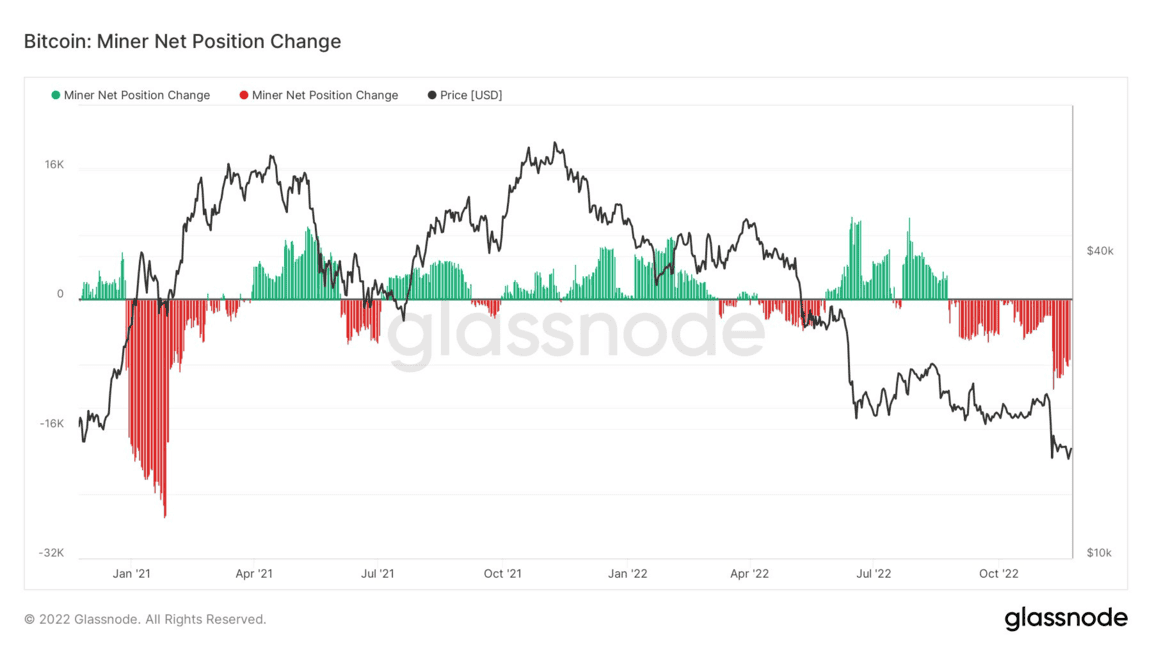Click the black Price legend dot

pyautogui.click(x=432, y=95)
